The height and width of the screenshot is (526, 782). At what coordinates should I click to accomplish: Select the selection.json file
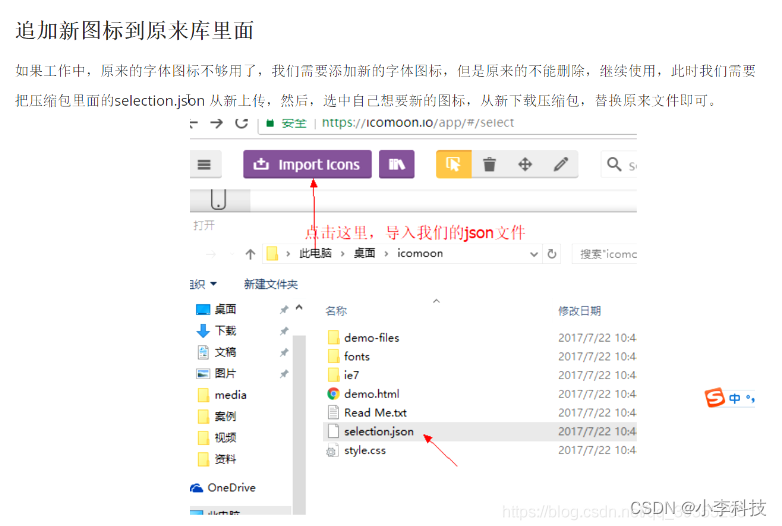point(378,432)
